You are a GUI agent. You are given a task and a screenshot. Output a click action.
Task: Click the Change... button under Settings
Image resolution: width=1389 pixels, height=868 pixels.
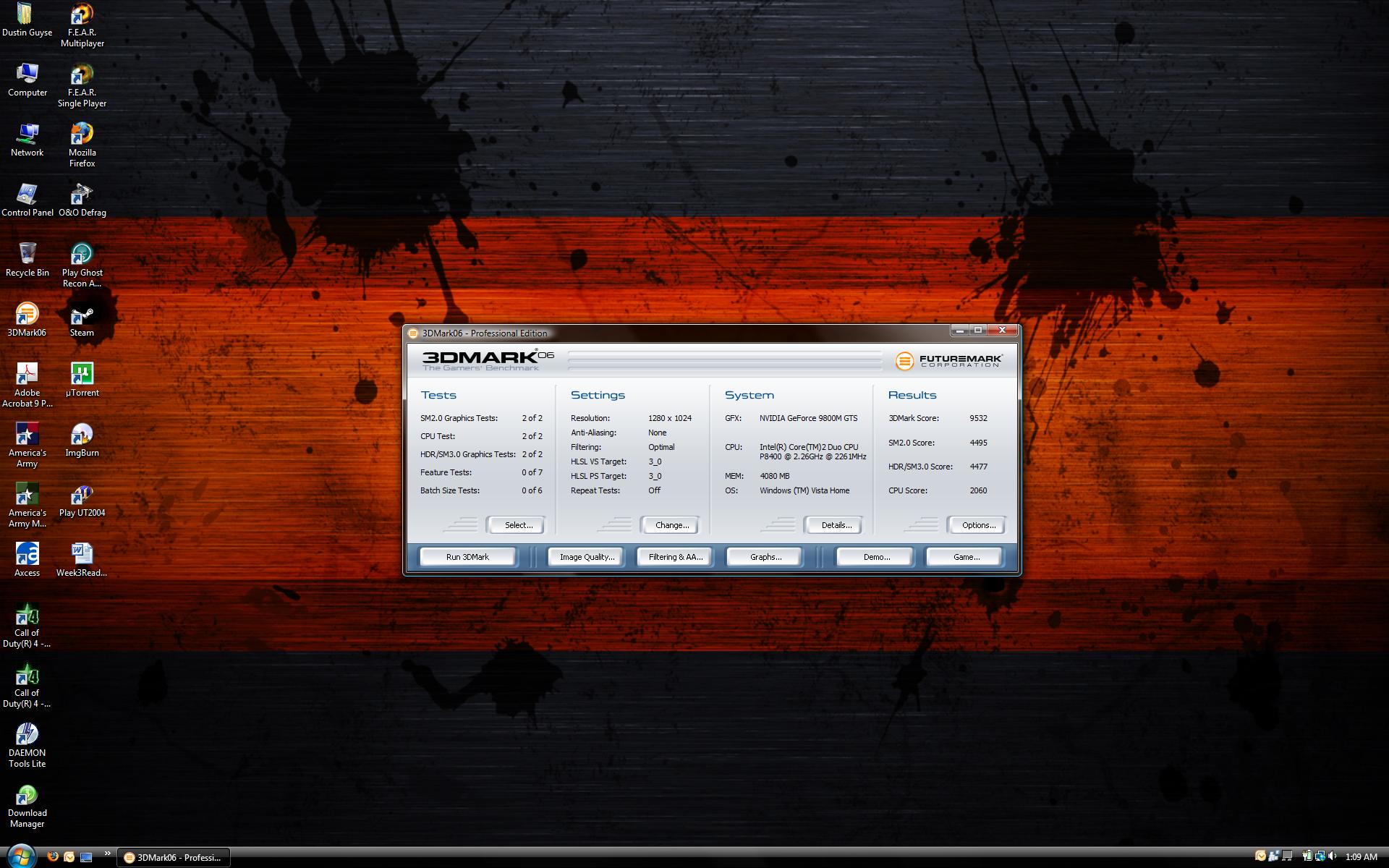coord(671,525)
